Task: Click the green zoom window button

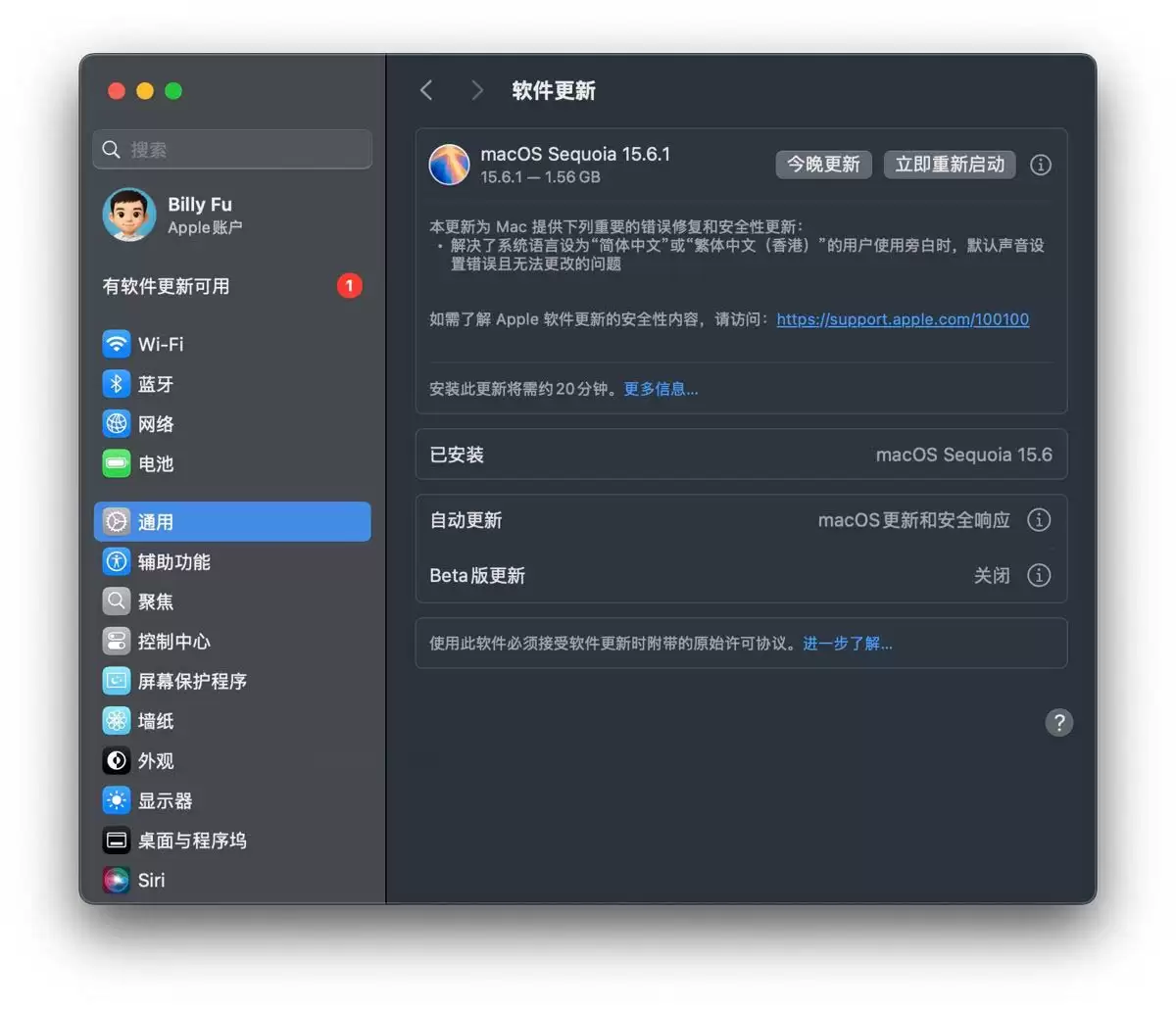Action: 173,91
